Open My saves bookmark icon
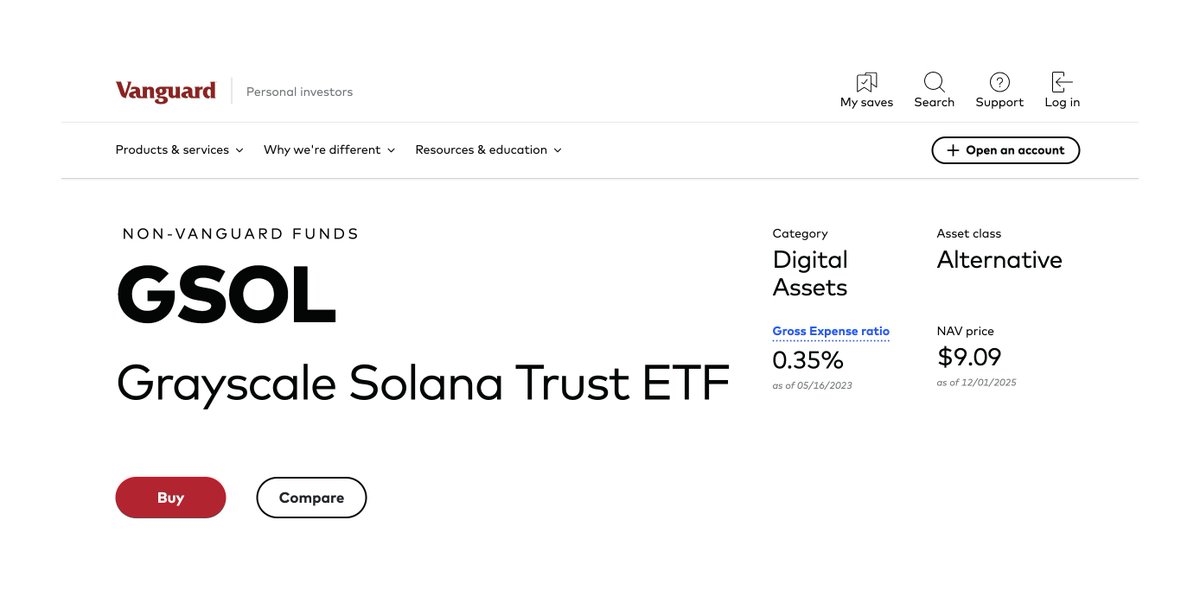 point(866,82)
